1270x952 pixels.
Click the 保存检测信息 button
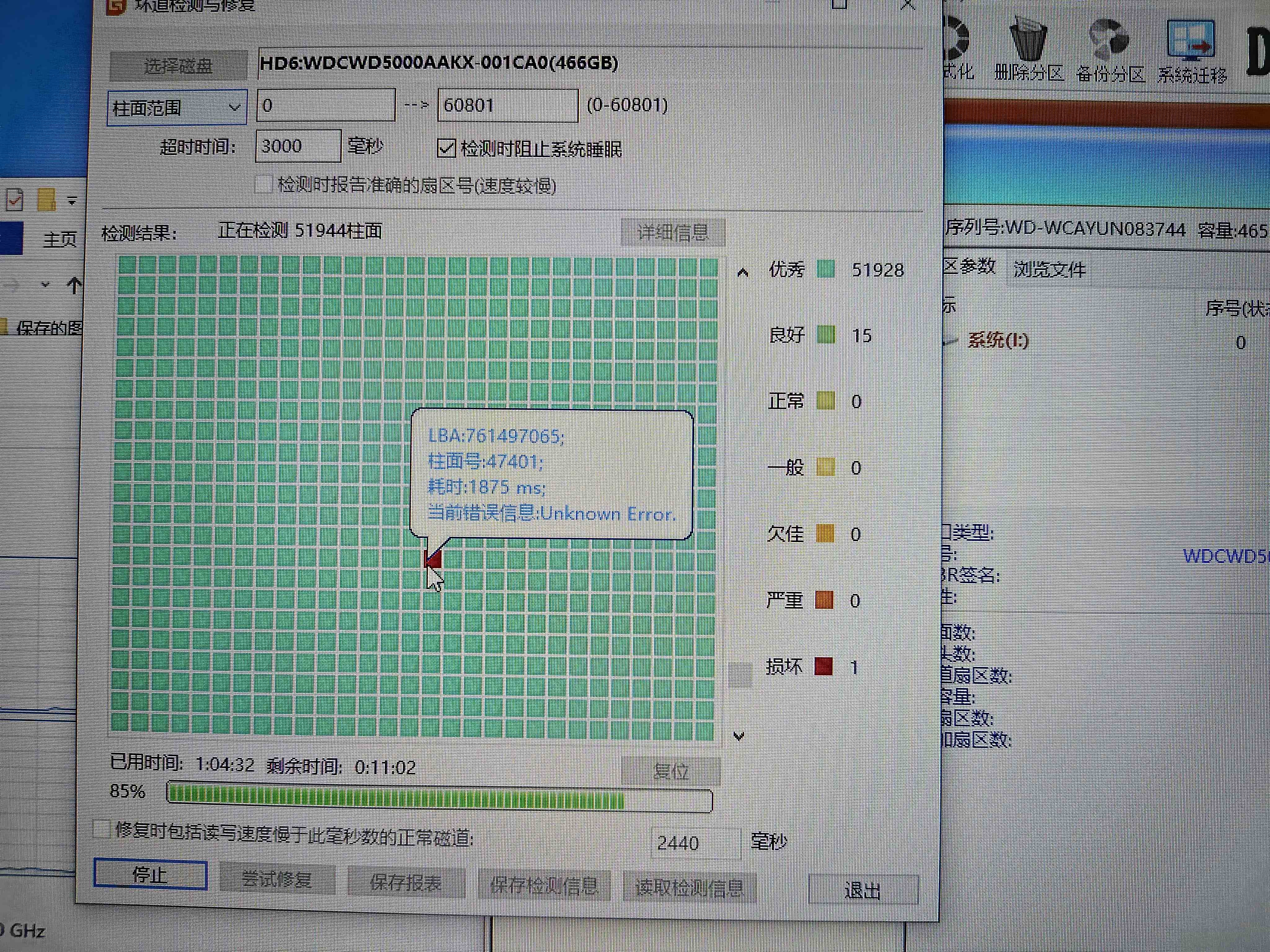(544, 885)
